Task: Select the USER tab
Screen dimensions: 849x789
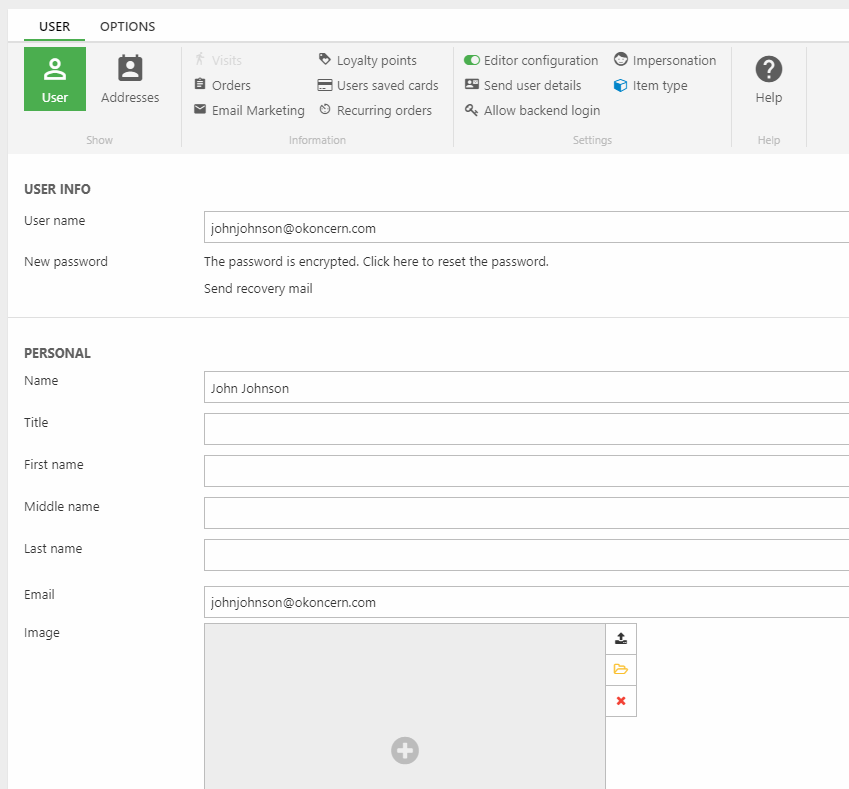Action: pos(54,27)
